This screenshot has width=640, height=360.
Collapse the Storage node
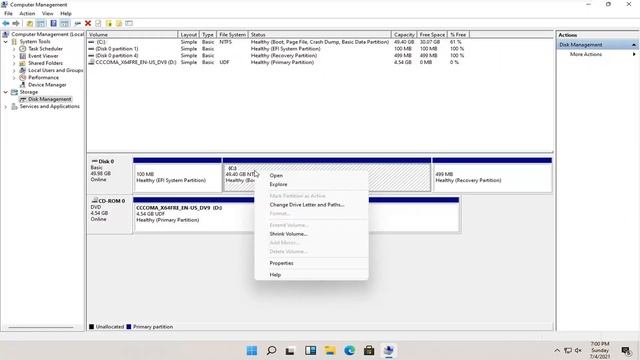tap(6, 92)
